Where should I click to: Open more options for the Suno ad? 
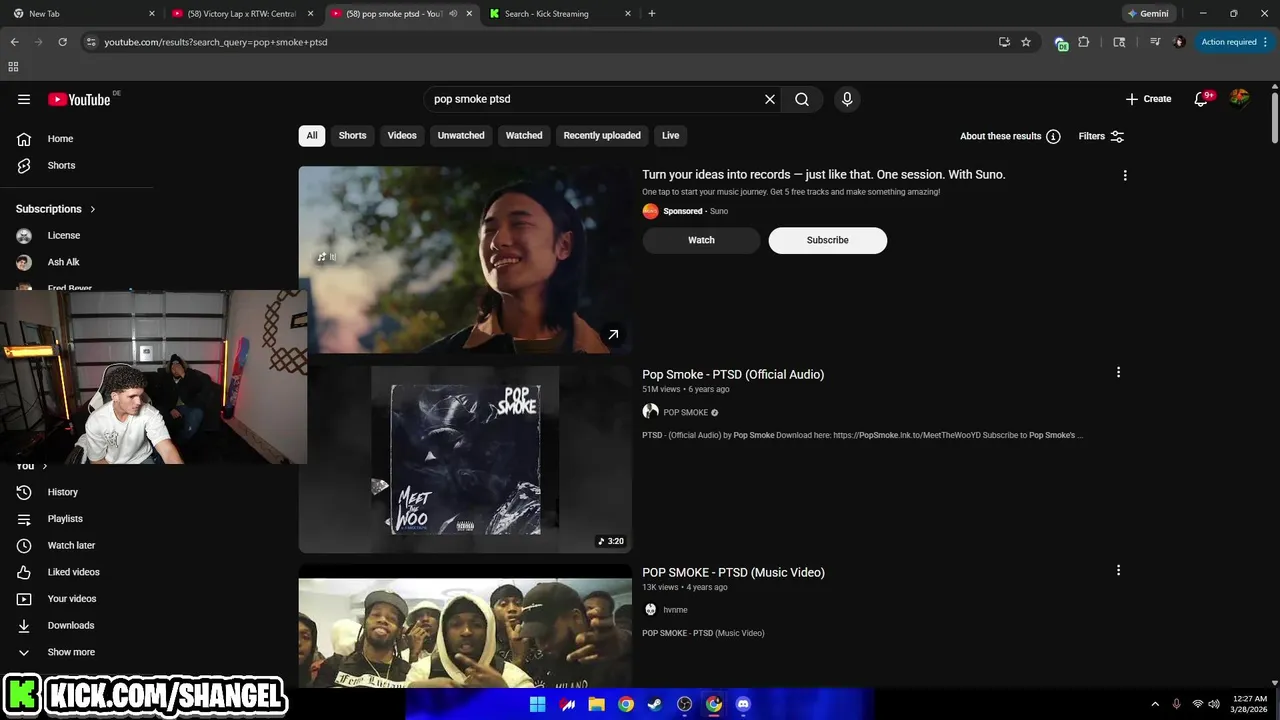pos(1125,175)
